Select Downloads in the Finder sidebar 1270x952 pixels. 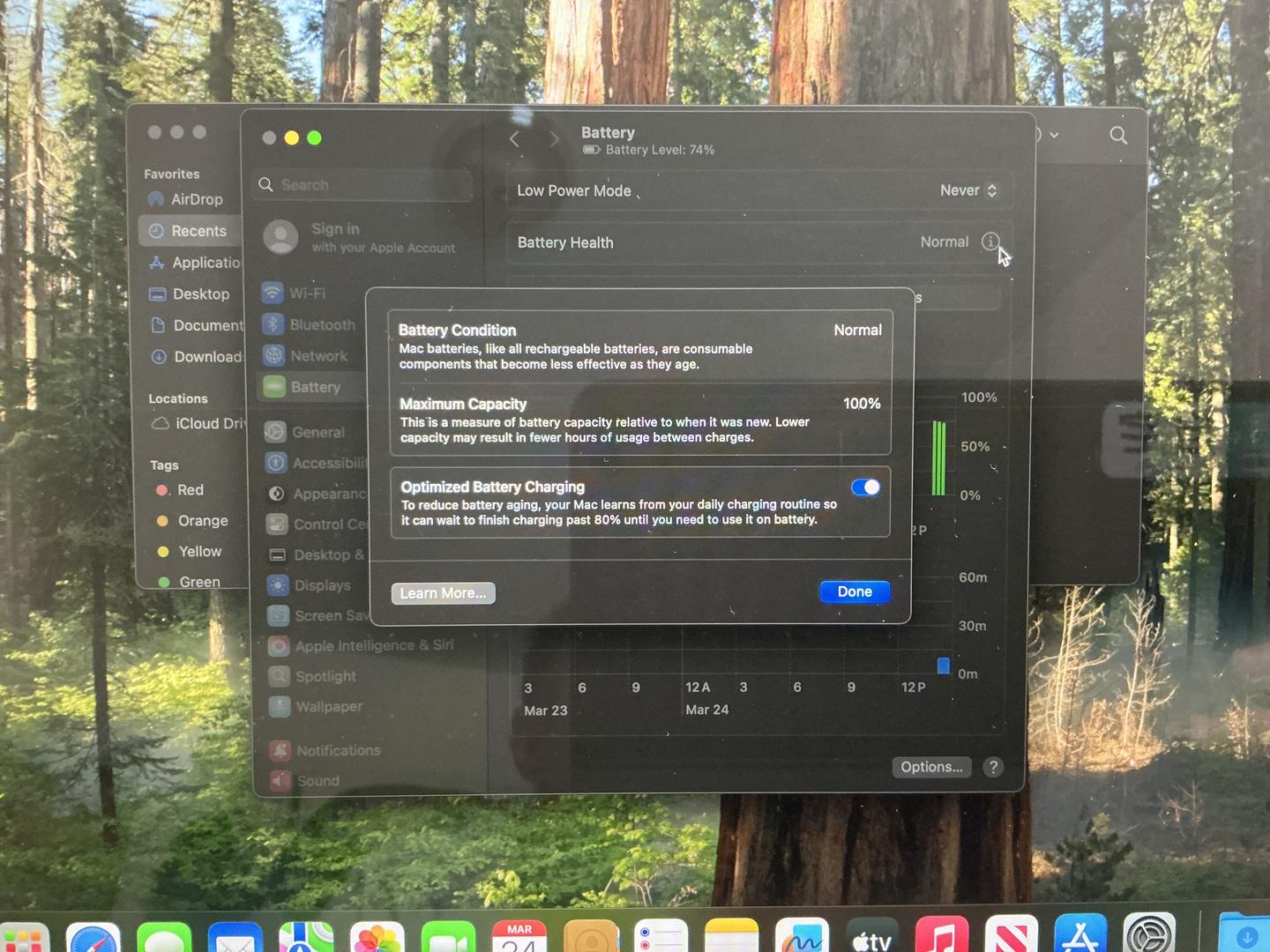[x=196, y=357]
